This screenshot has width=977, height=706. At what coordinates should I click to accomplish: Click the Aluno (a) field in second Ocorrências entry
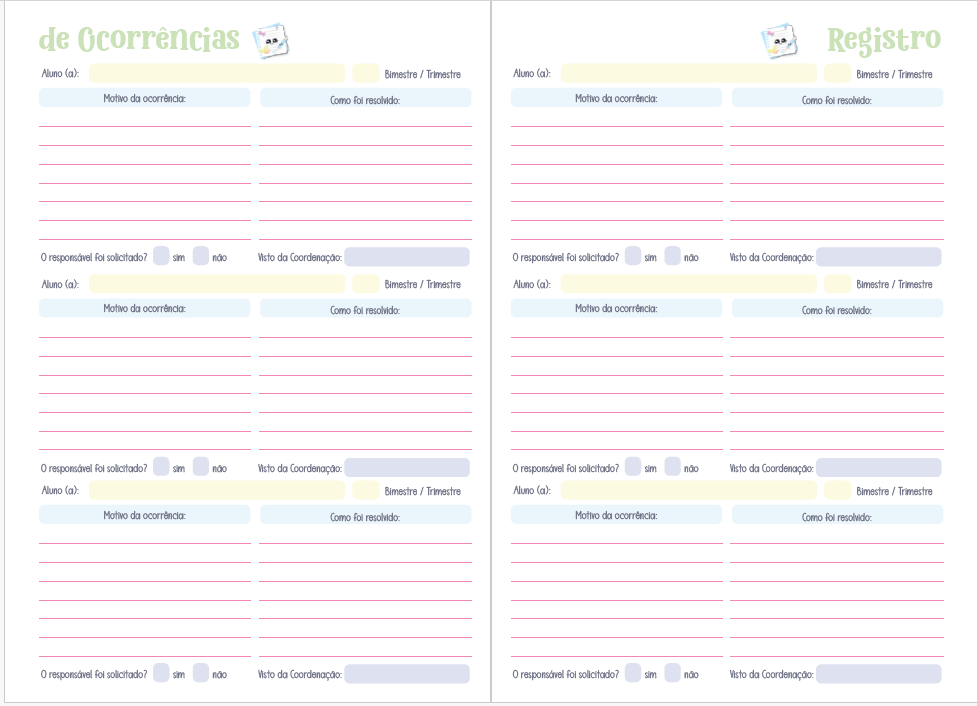tap(217, 284)
